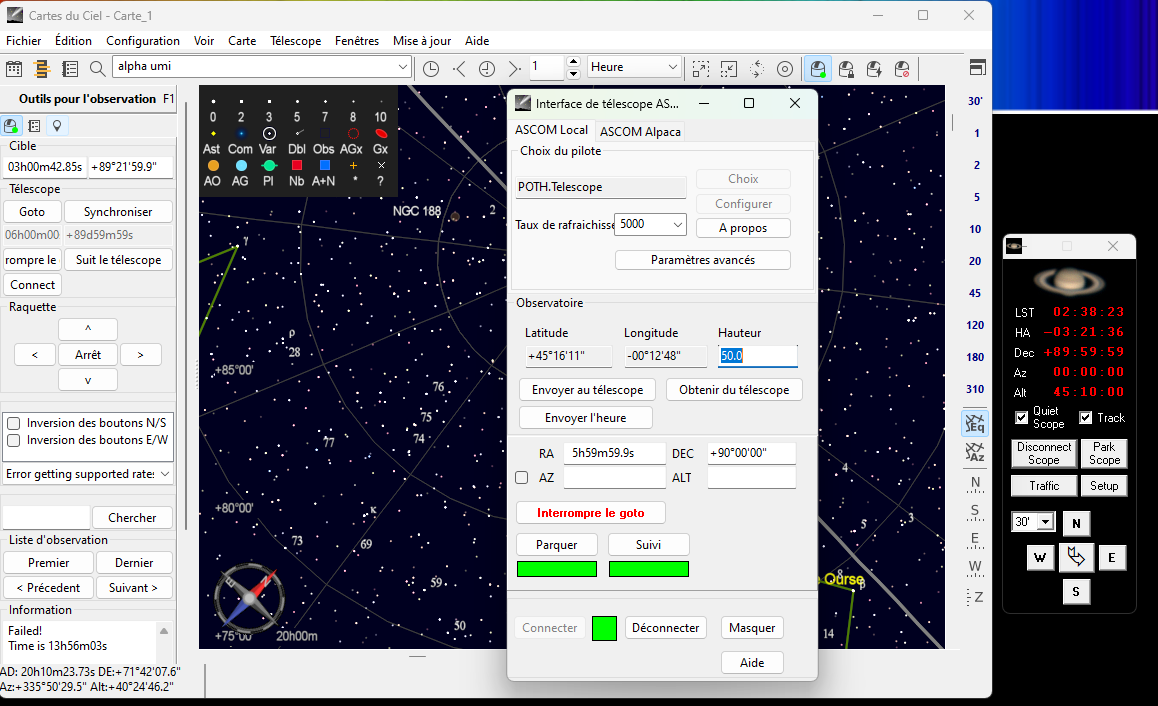Image resolution: width=1158 pixels, height=706 pixels.
Task: Switch to alt-azimuth (Az) coordinates icon
Action: [x=975, y=453]
